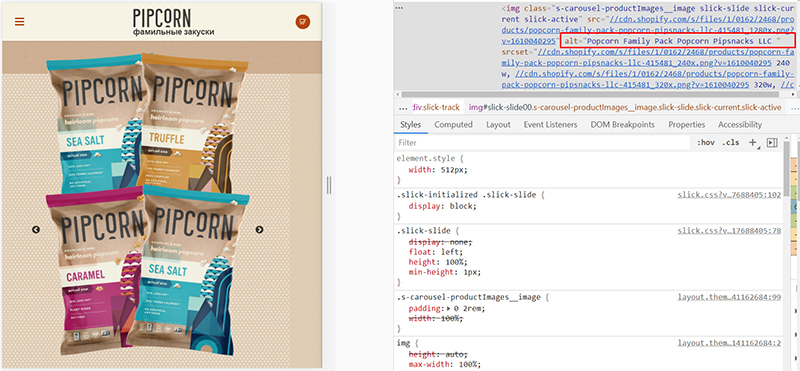Open the Layout tab
Screen dimensions: 800x371
pyautogui.click(x=498, y=125)
